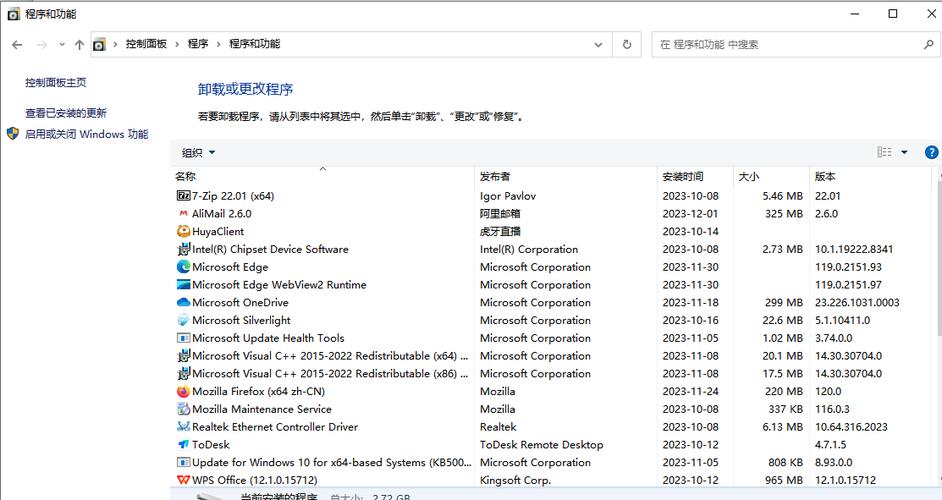The width and height of the screenshot is (942, 500).
Task: Click install date 2023-12-01
Action: pyautogui.click(x=690, y=213)
